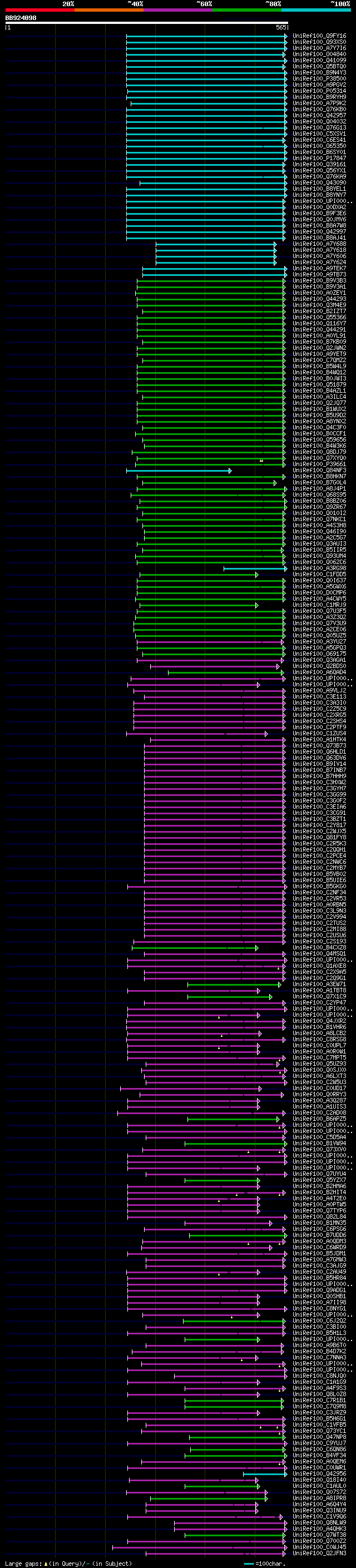Image resolution: width=356 pixels, height=1568 pixels.
Task: Select the UniRef100_Q1AXE8 hit label
Action: point(319,966)
